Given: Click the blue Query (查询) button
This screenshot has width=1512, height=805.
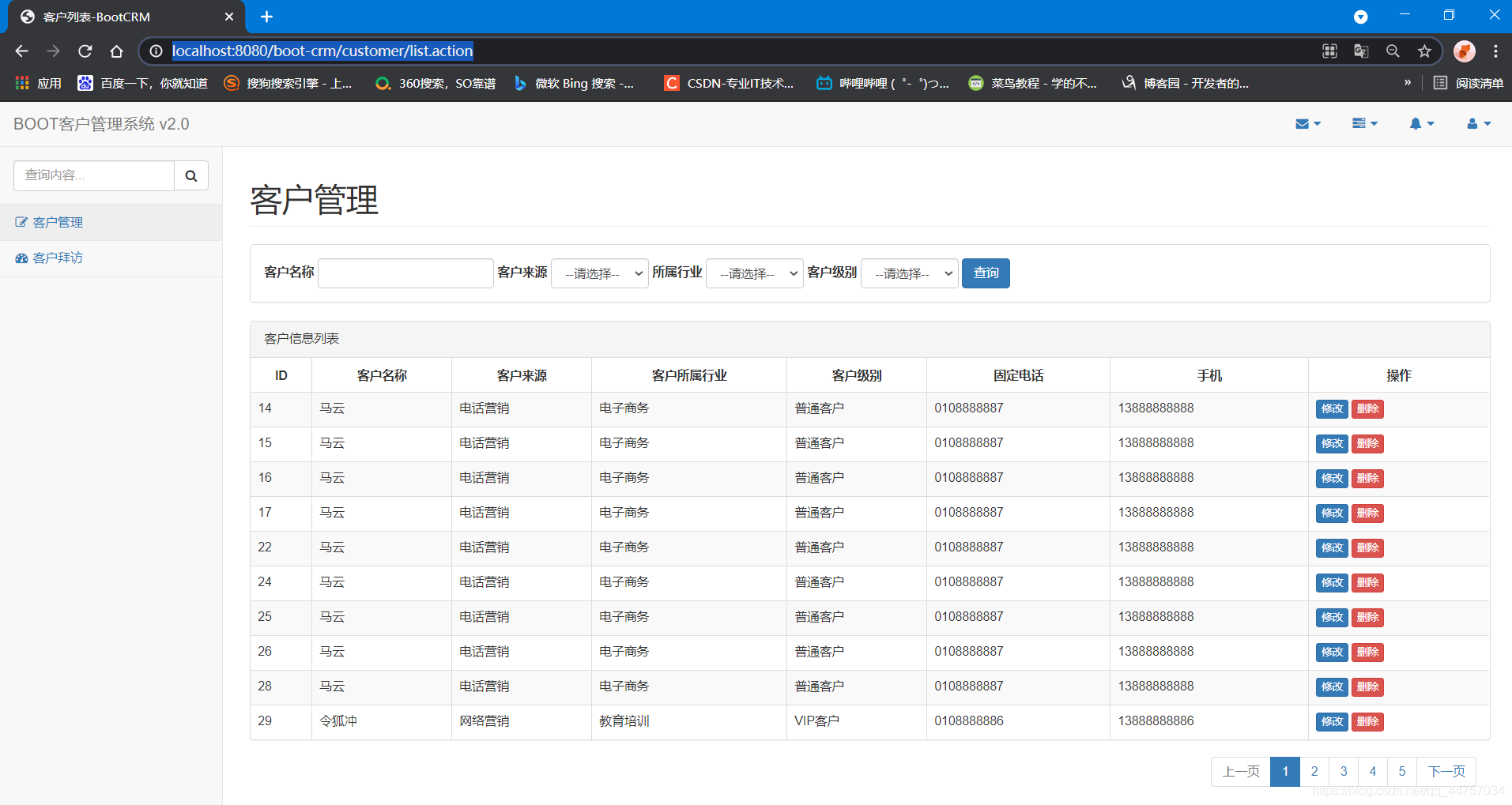Looking at the screenshot, I should tap(986, 273).
